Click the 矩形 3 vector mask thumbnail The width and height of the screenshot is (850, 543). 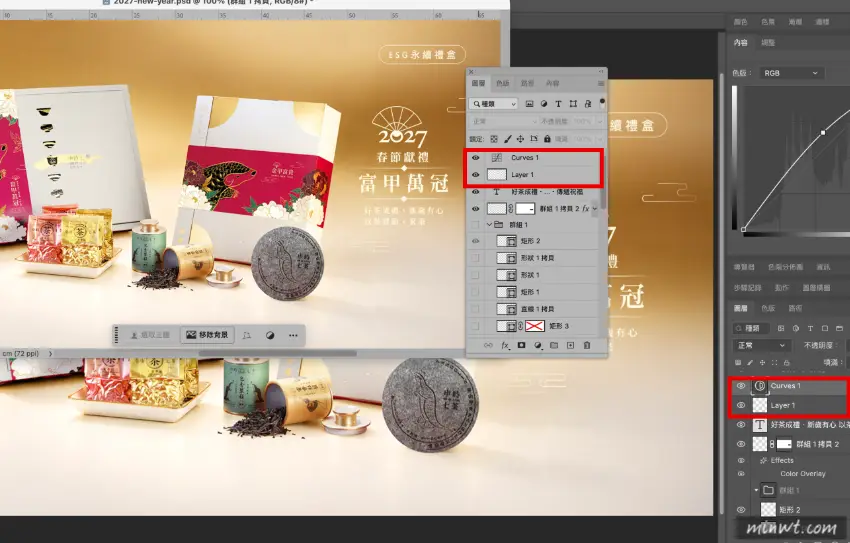535,326
